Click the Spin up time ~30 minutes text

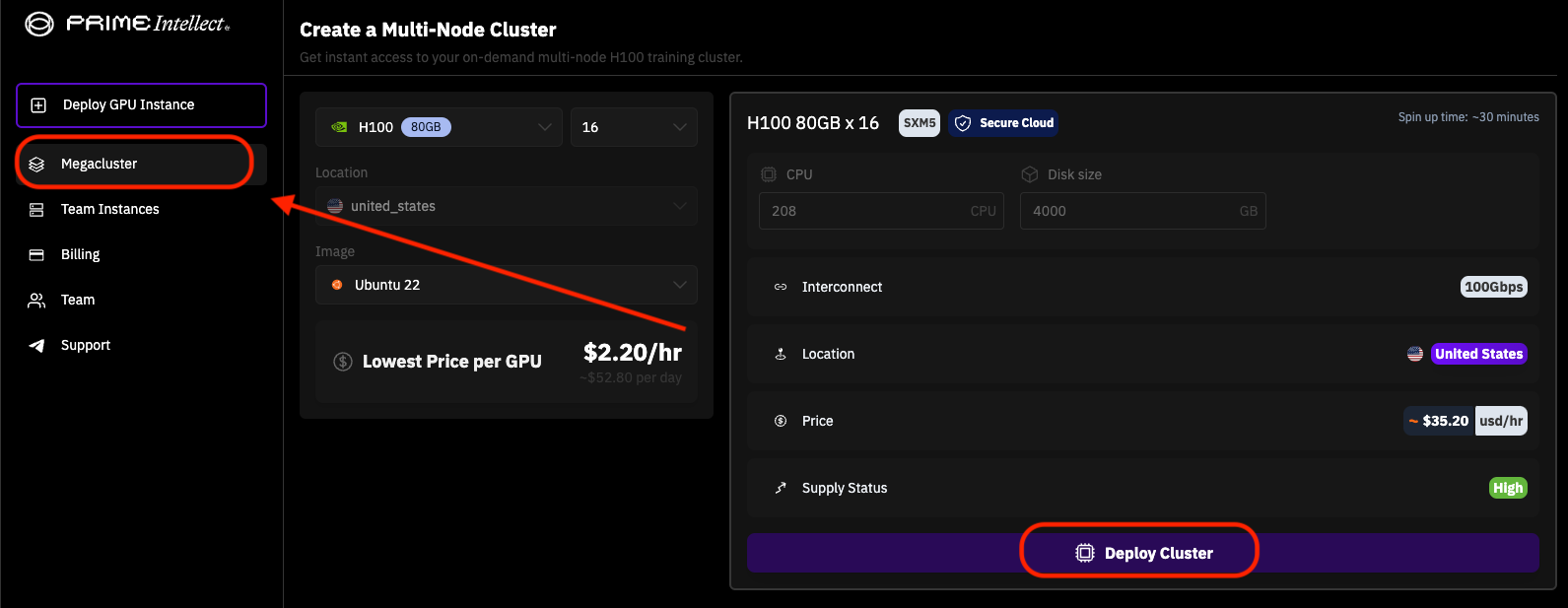1468,117
